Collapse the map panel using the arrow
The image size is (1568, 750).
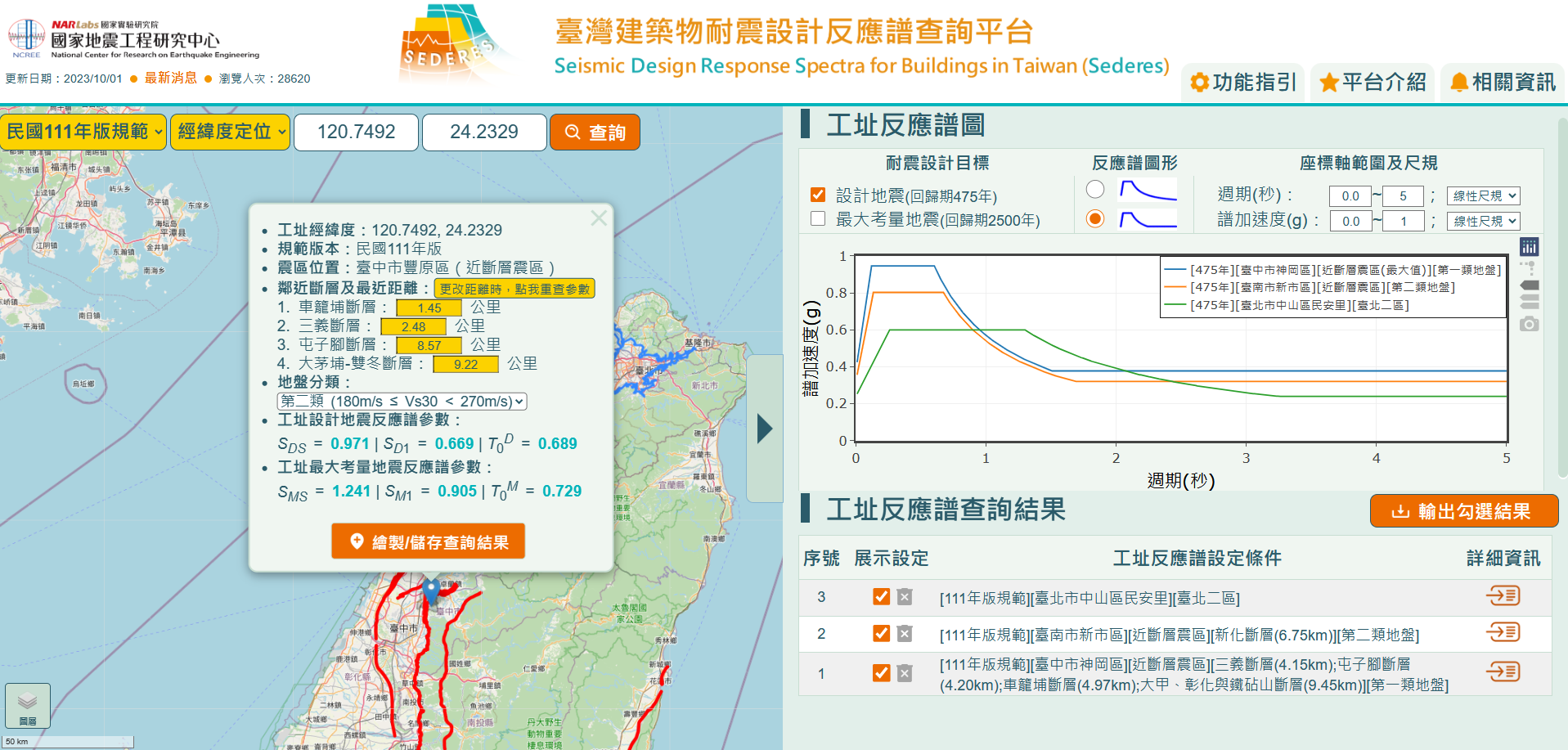765,429
